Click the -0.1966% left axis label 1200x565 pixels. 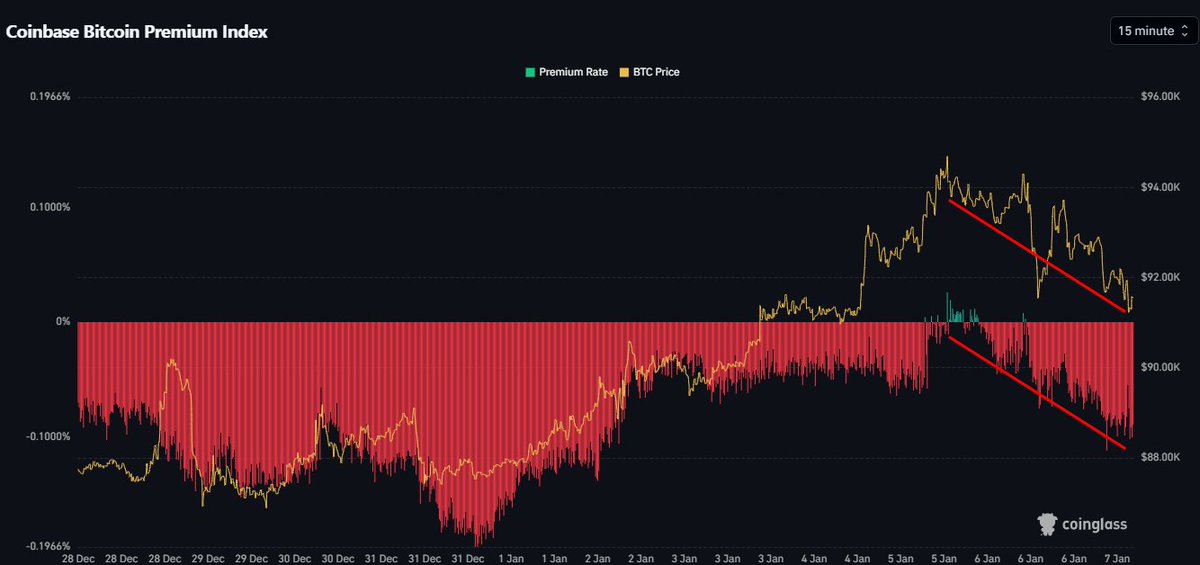(x=48, y=547)
